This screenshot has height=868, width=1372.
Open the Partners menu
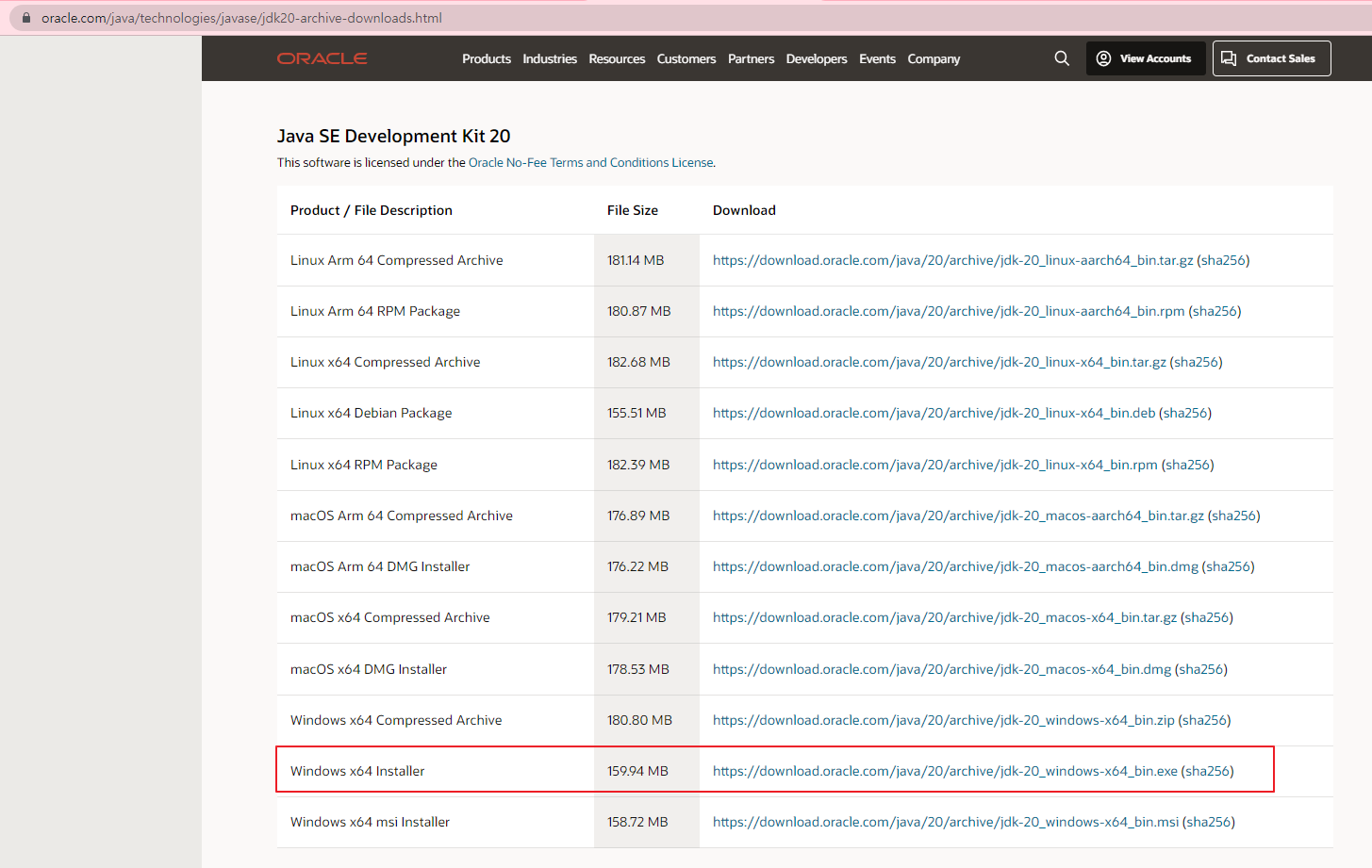[x=751, y=58]
